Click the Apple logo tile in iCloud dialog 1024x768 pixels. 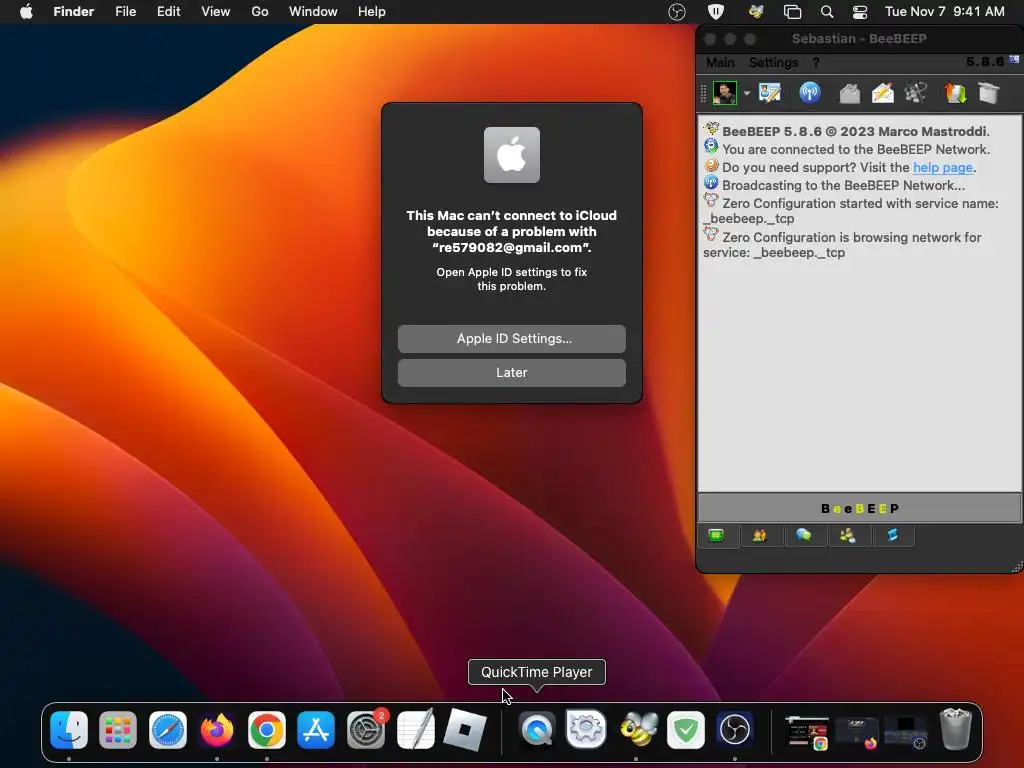[512, 155]
